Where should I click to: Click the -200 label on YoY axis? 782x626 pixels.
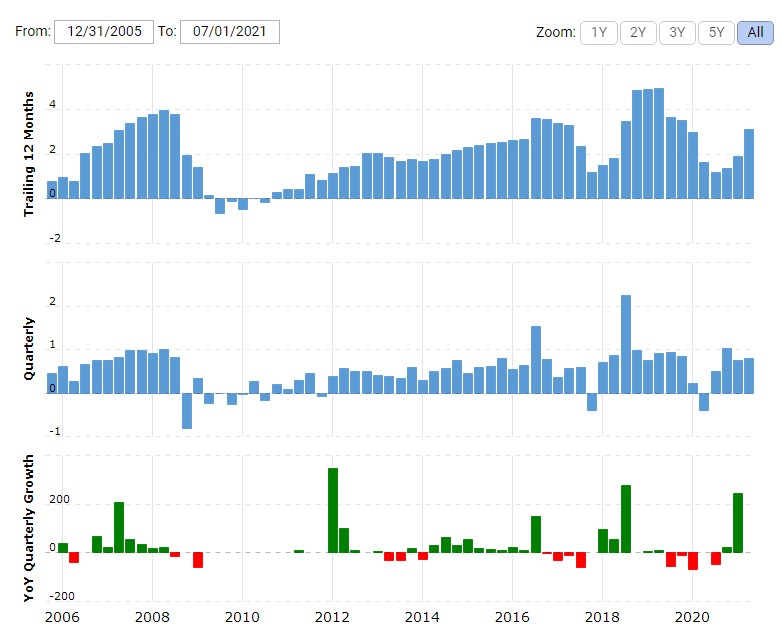coord(62,596)
